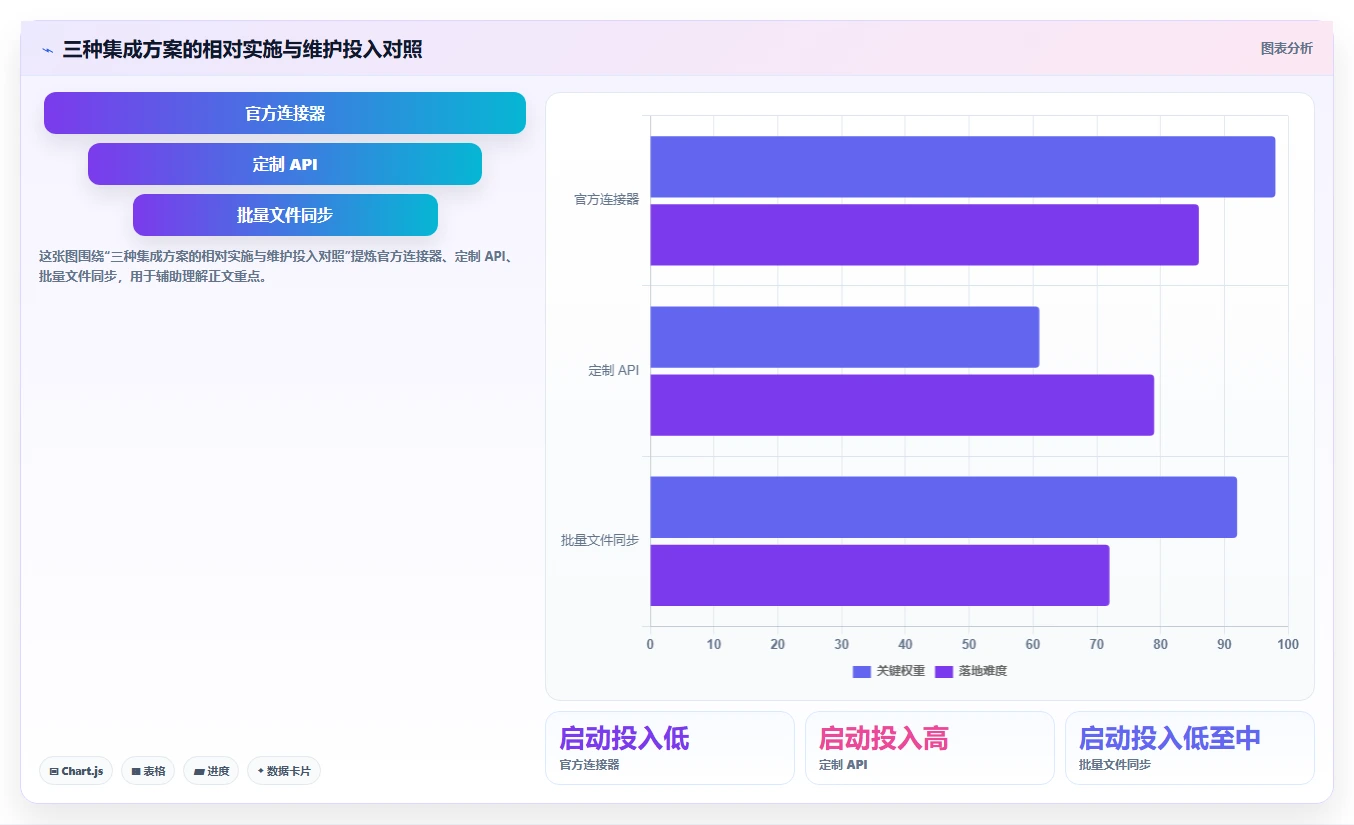Viewport: 1354px width, 825px height.
Task: Click the title 三种集成方案的相对实施与维护投入对照
Action: pos(242,49)
